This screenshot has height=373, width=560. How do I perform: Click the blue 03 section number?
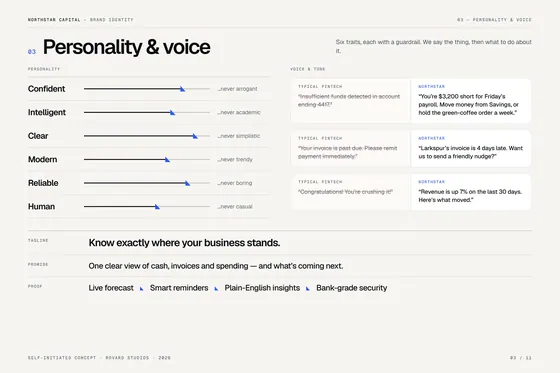32,52
